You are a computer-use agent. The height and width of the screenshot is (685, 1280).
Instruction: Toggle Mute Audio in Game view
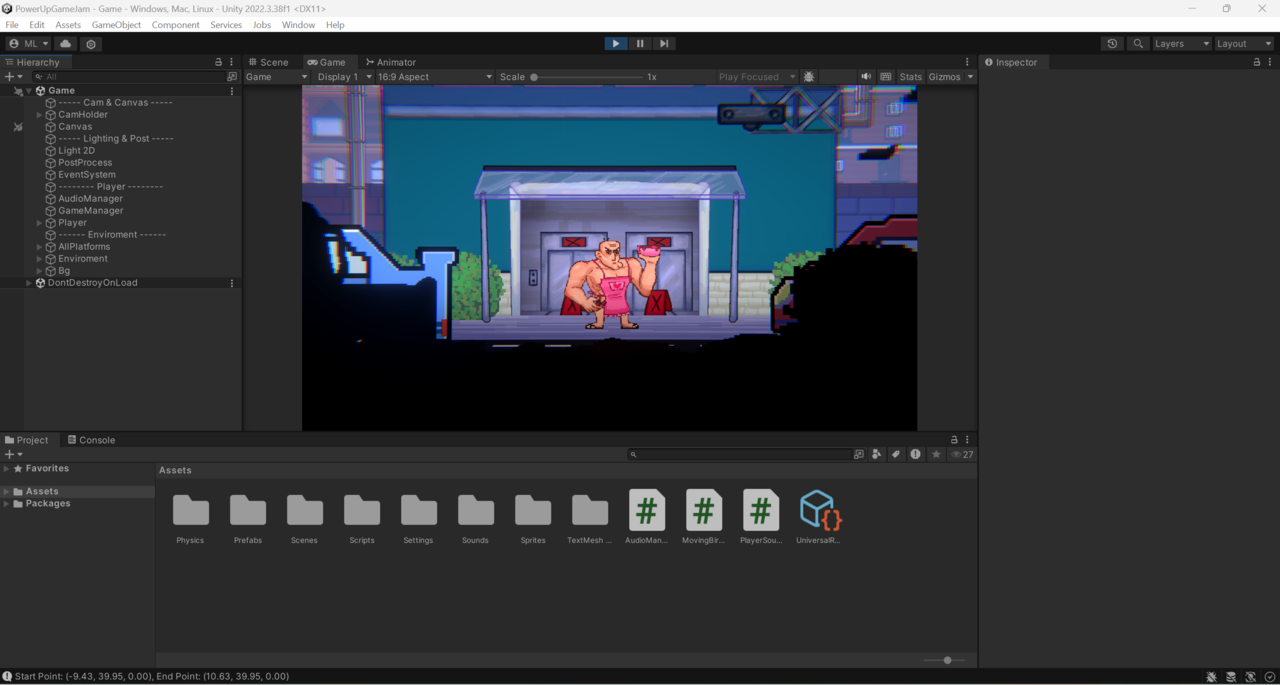click(866, 77)
